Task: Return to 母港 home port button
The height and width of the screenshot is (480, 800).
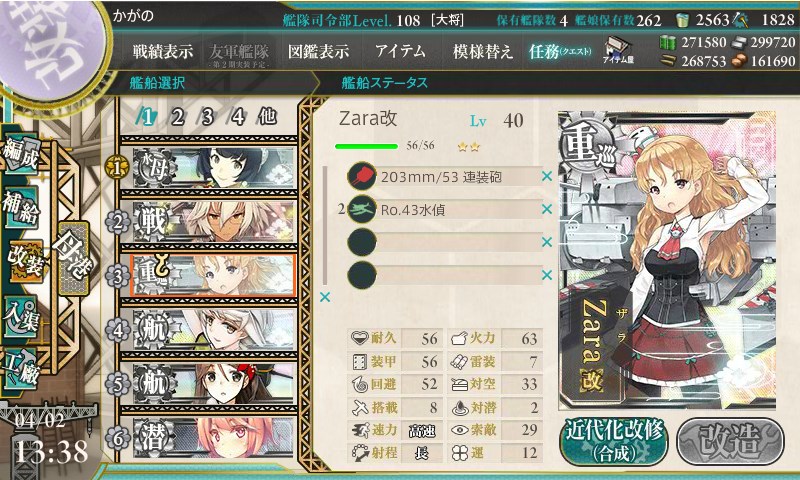Action: [x=74, y=259]
